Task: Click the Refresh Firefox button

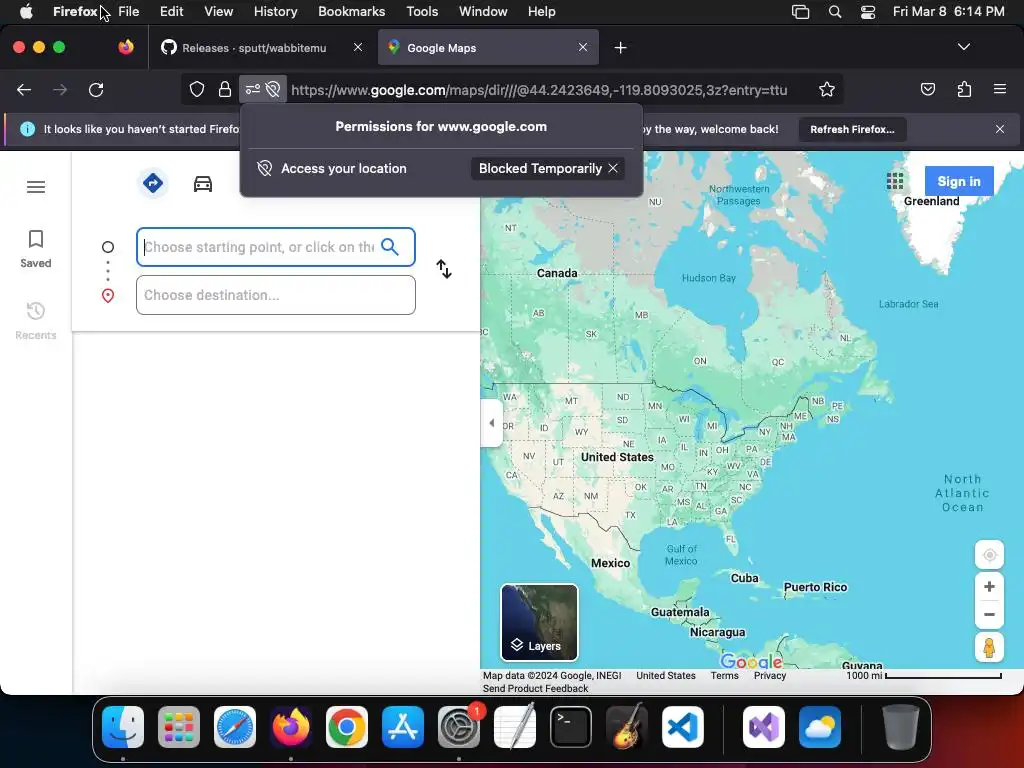Action: 852,129
